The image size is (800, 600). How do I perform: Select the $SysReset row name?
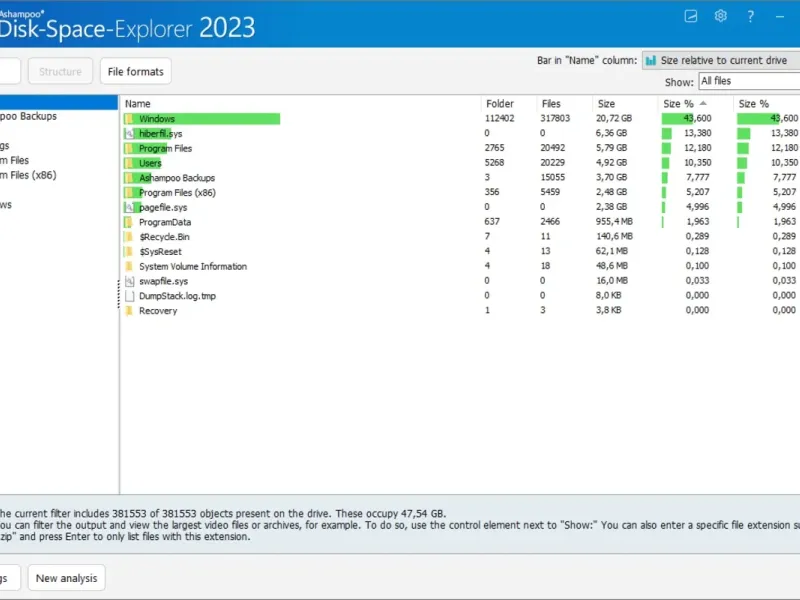coord(160,252)
